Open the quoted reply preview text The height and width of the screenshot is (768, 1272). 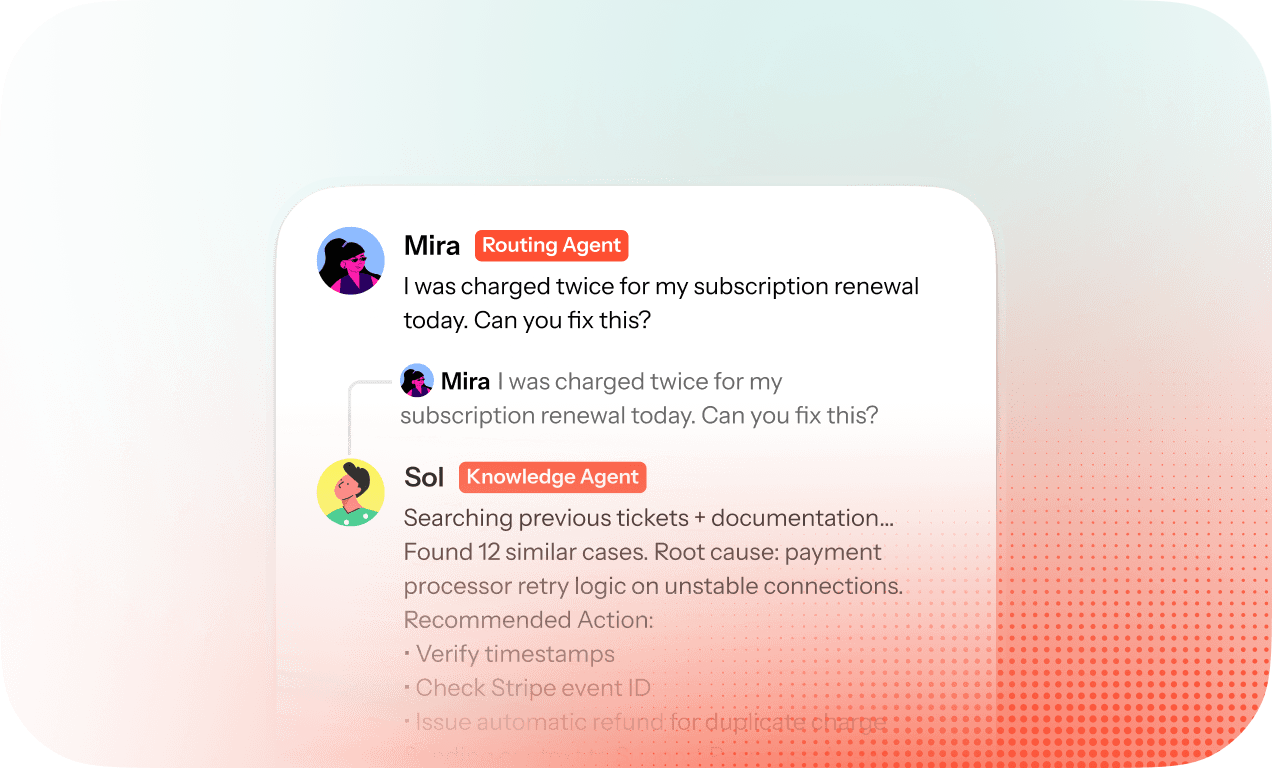point(639,398)
